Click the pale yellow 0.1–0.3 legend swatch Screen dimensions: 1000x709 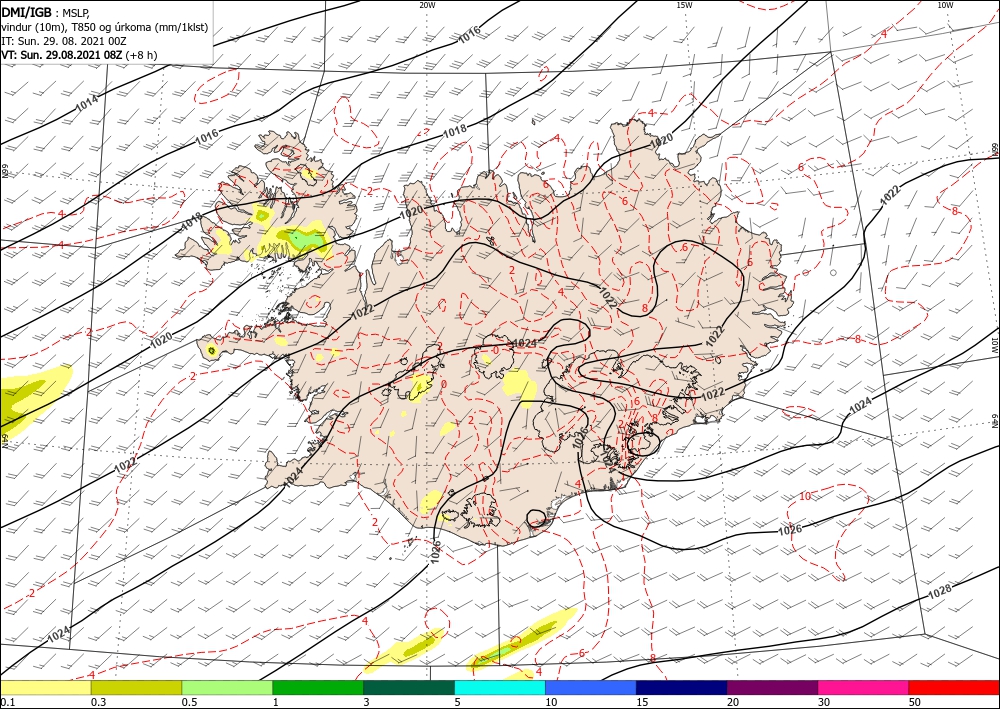click(46, 688)
